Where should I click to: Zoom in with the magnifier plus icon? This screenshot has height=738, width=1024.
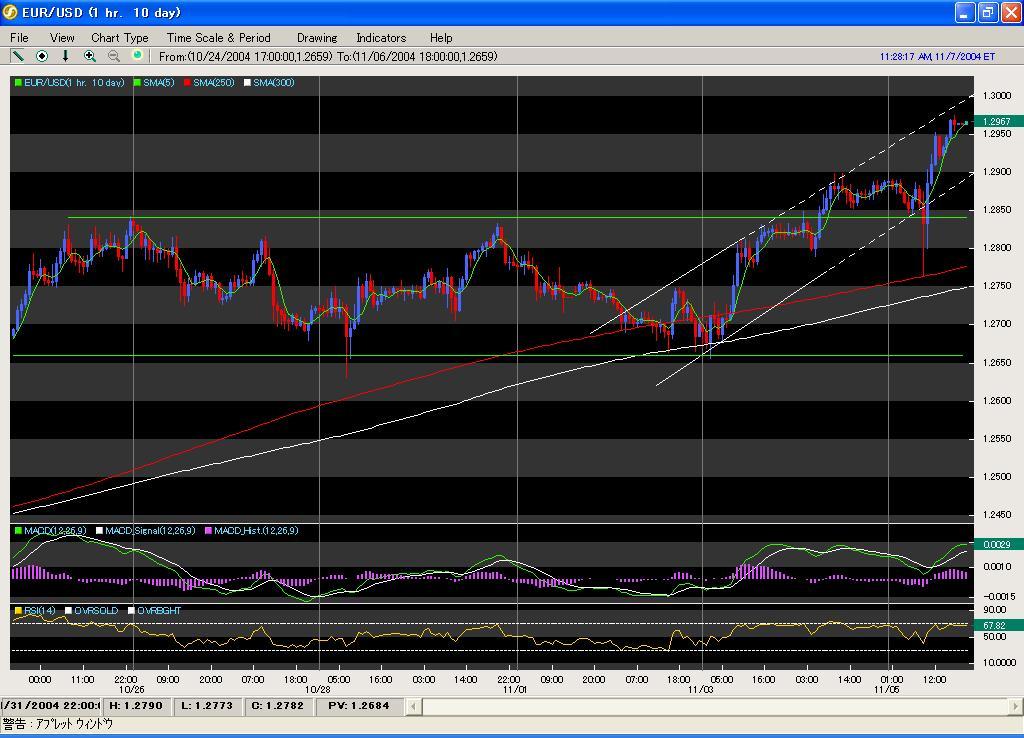tap(90, 56)
